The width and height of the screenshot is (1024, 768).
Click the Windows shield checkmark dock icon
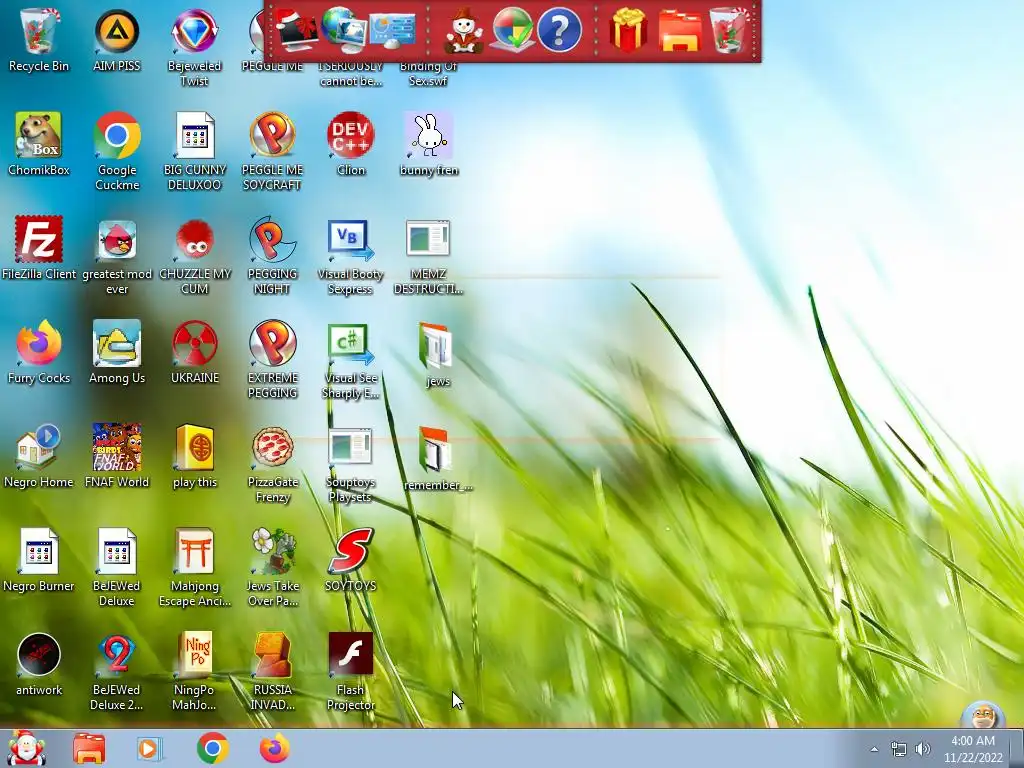513,29
